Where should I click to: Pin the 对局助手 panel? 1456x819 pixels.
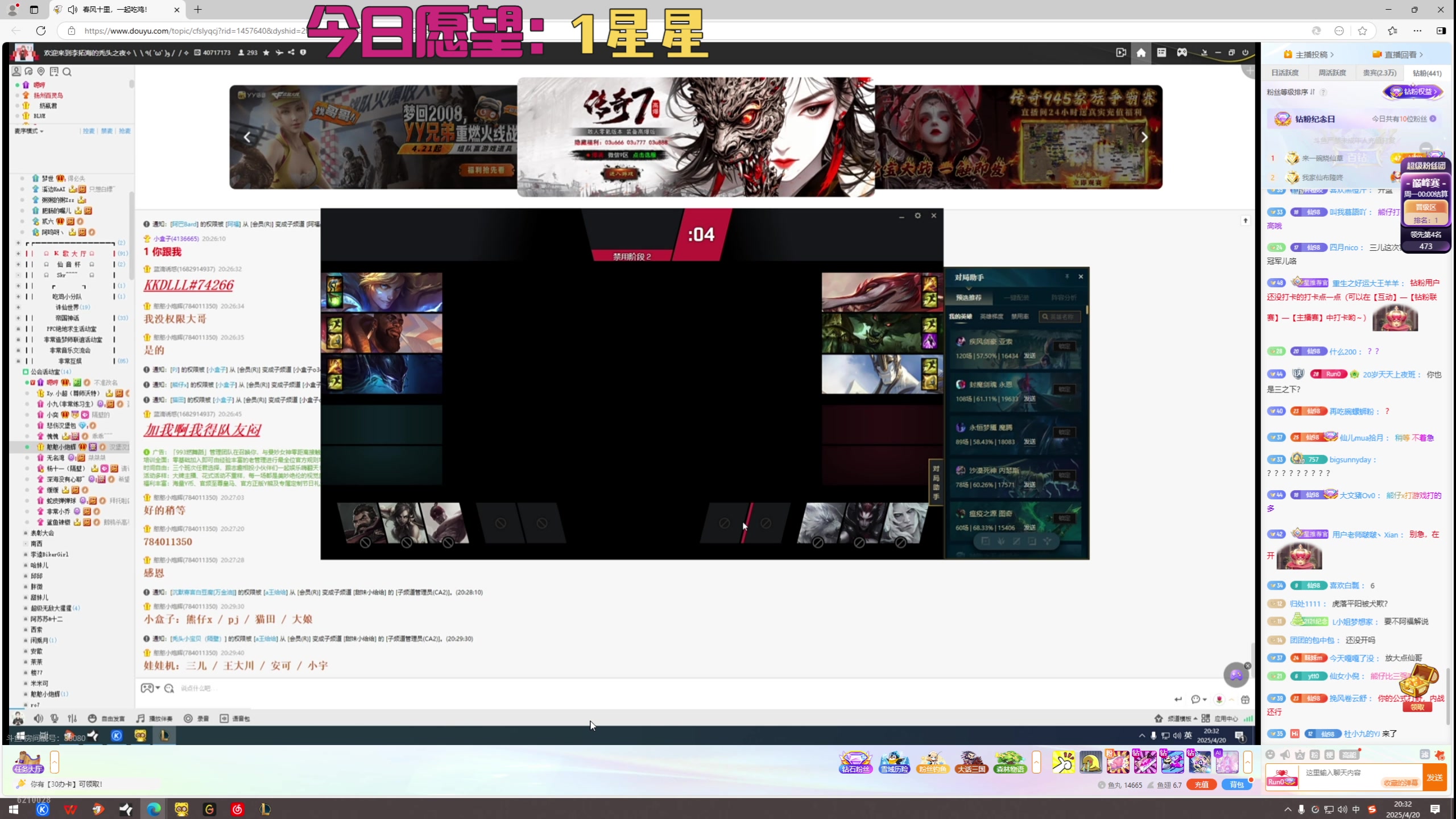click(x=1067, y=276)
